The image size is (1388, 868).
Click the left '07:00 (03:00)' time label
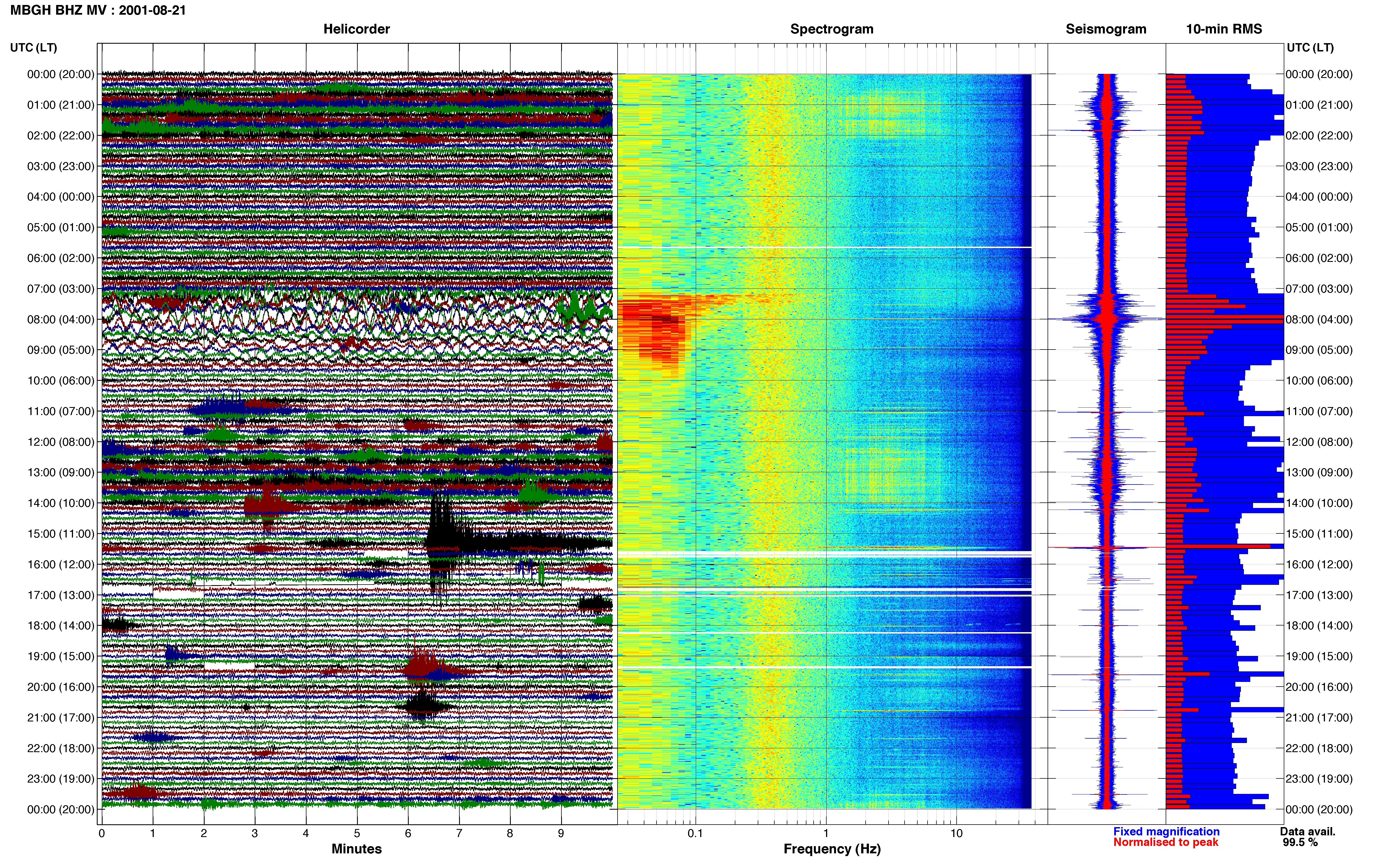(x=61, y=288)
